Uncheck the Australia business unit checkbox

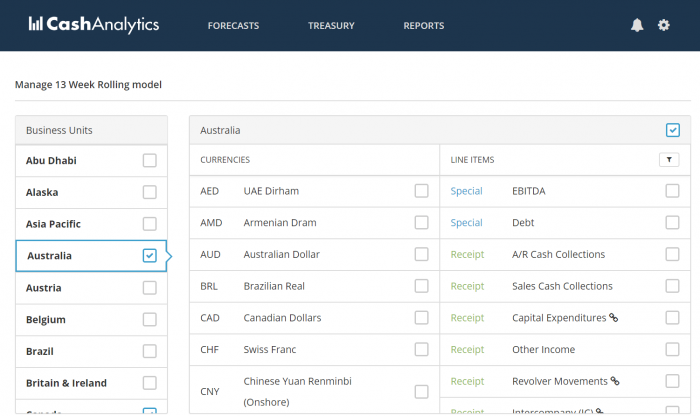pyautogui.click(x=150, y=255)
